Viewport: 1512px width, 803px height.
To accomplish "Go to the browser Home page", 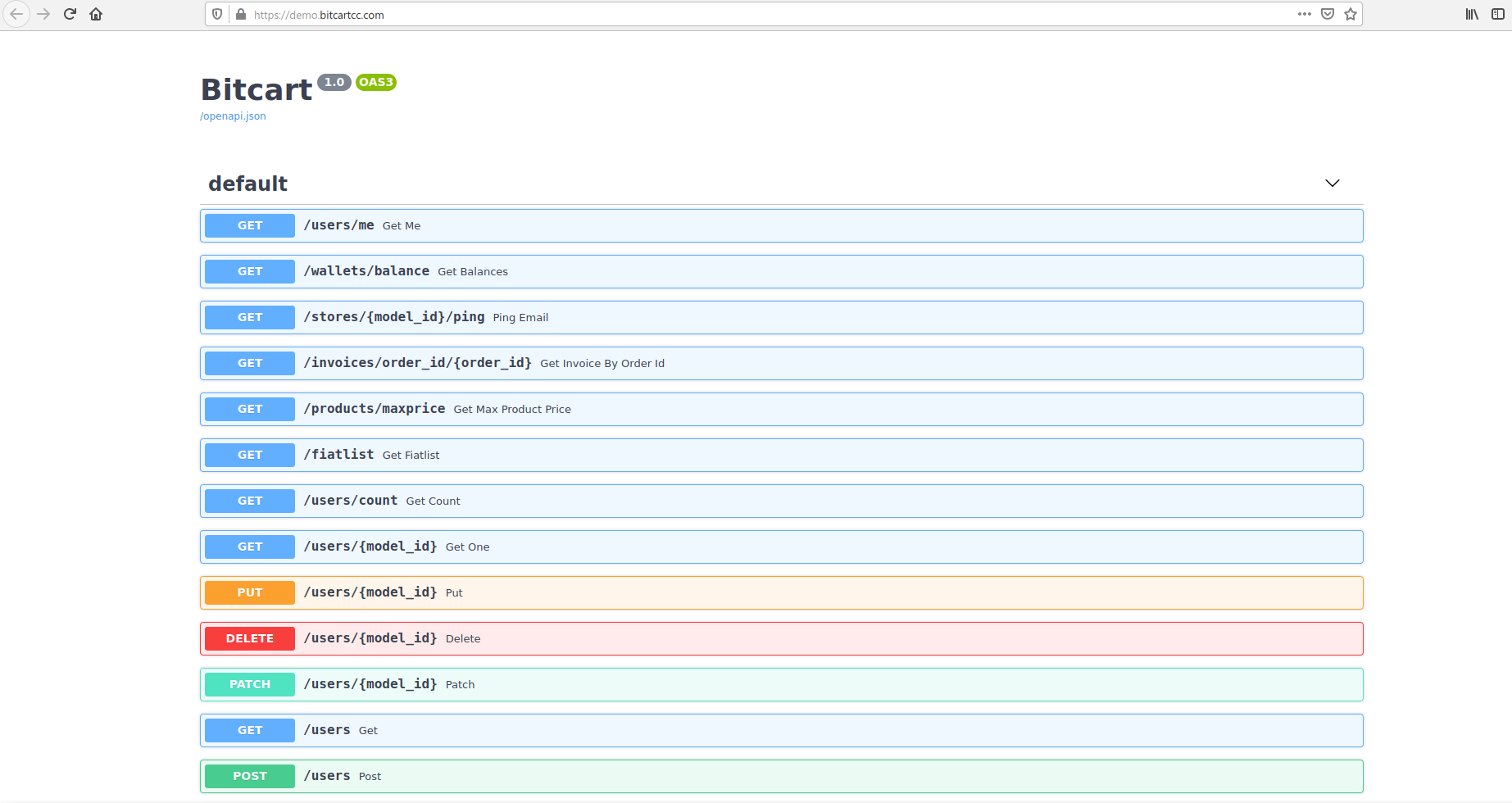I will 96,14.
